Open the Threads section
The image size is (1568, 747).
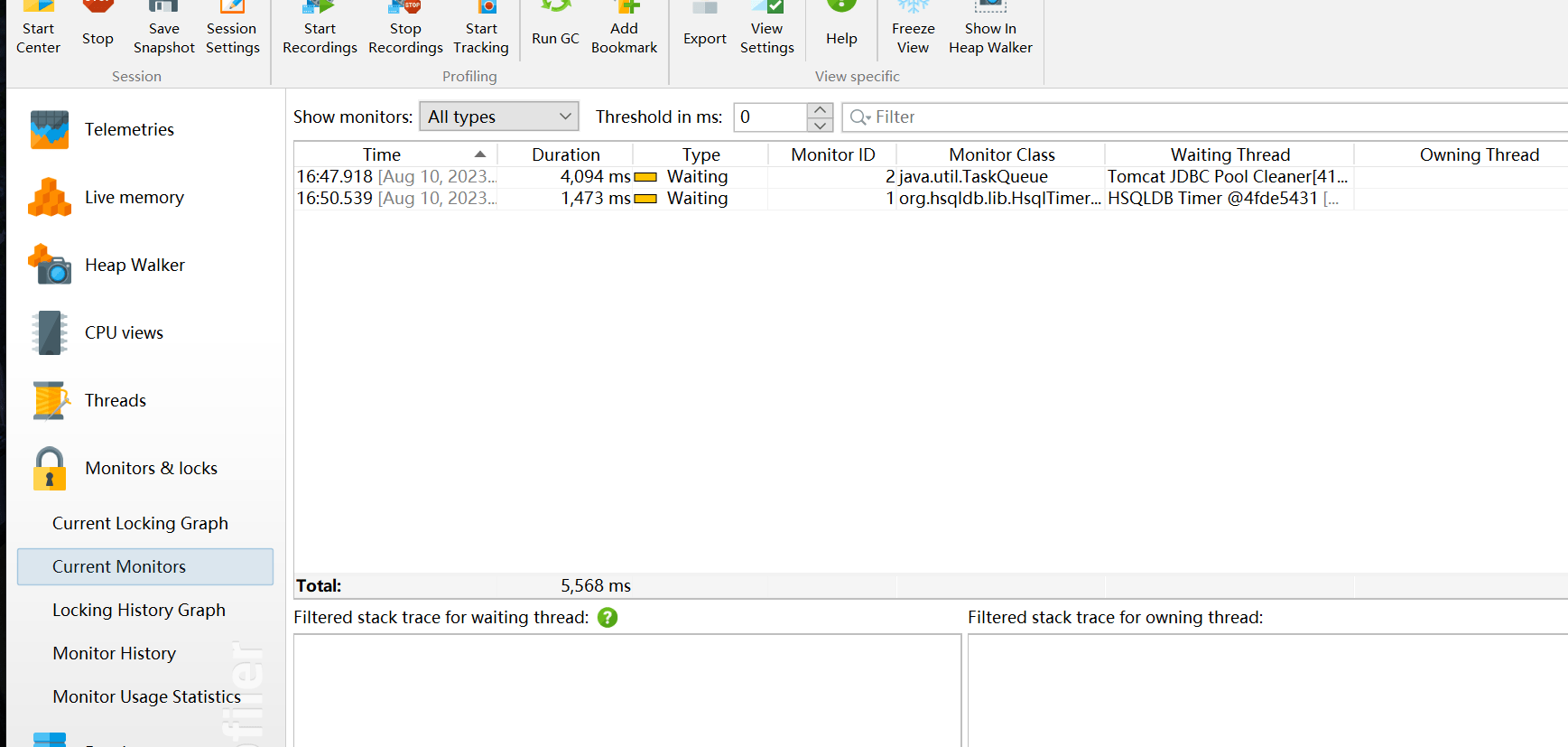[x=115, y=401]
